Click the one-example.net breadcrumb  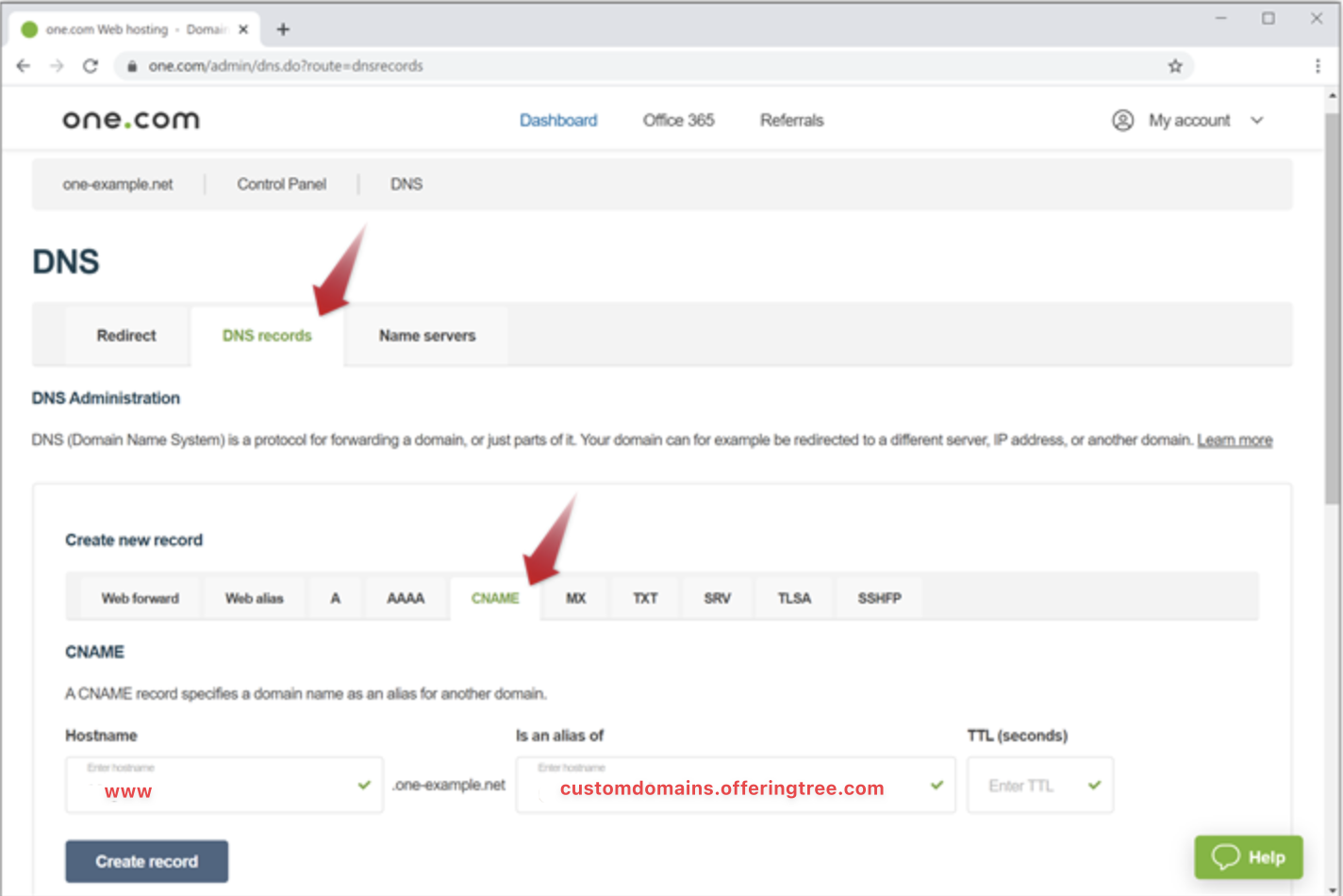(118, 184)
